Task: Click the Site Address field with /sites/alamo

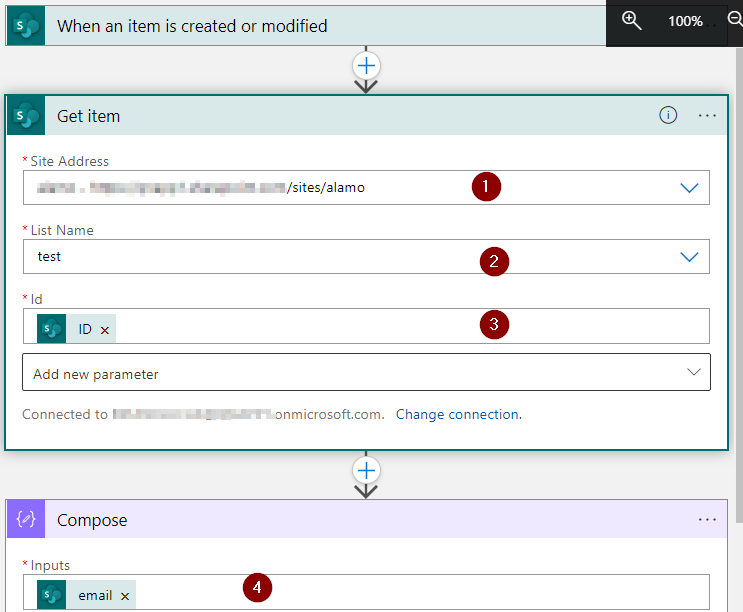Action: point(366,188)
